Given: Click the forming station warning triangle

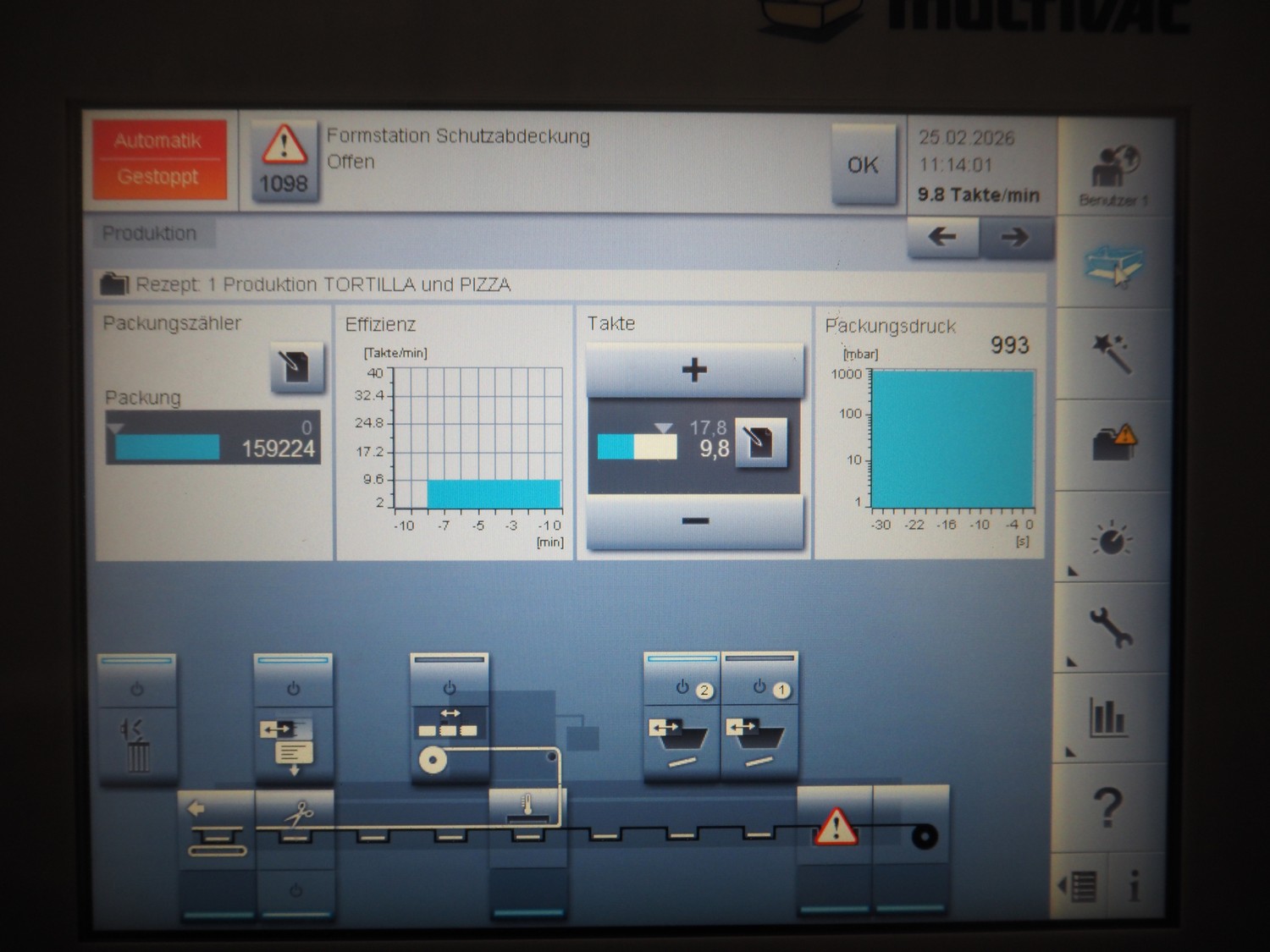Looking at the screenshot, I should (835, 827).
